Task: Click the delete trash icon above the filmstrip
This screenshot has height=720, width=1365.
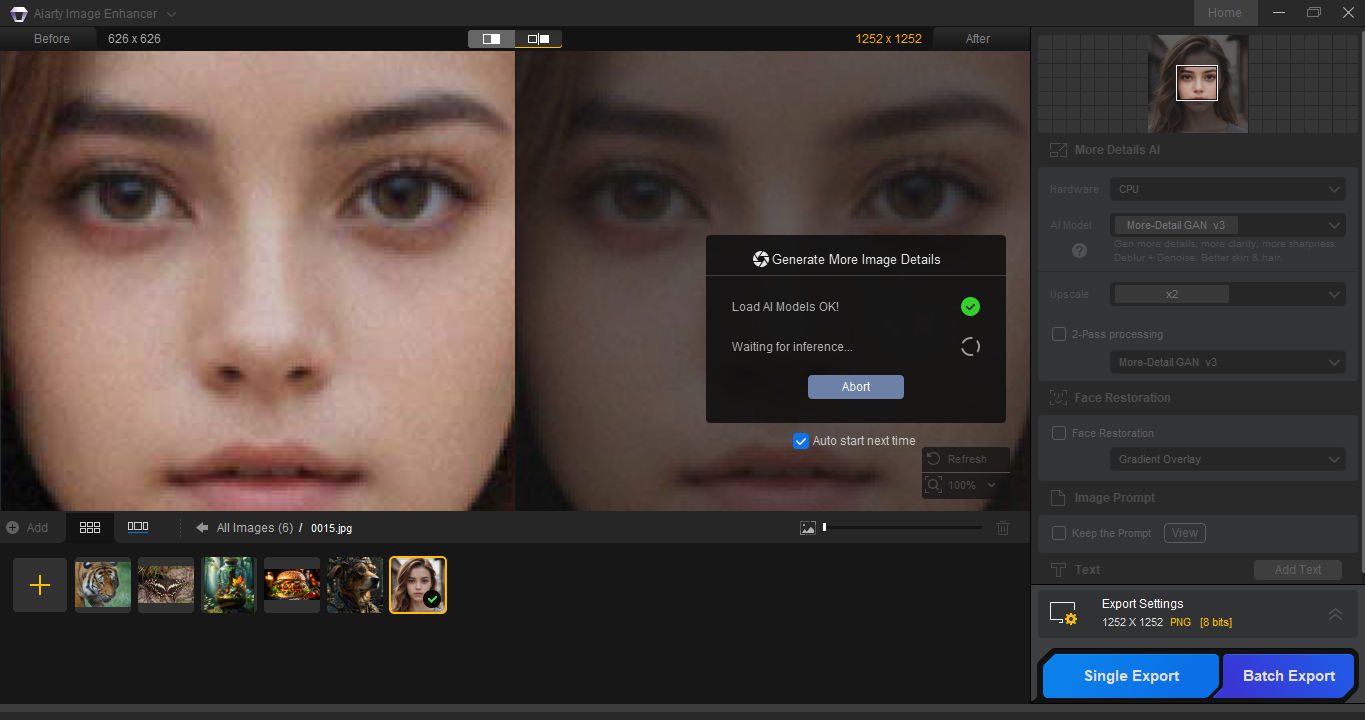Action: click(x=1002, y=527)
